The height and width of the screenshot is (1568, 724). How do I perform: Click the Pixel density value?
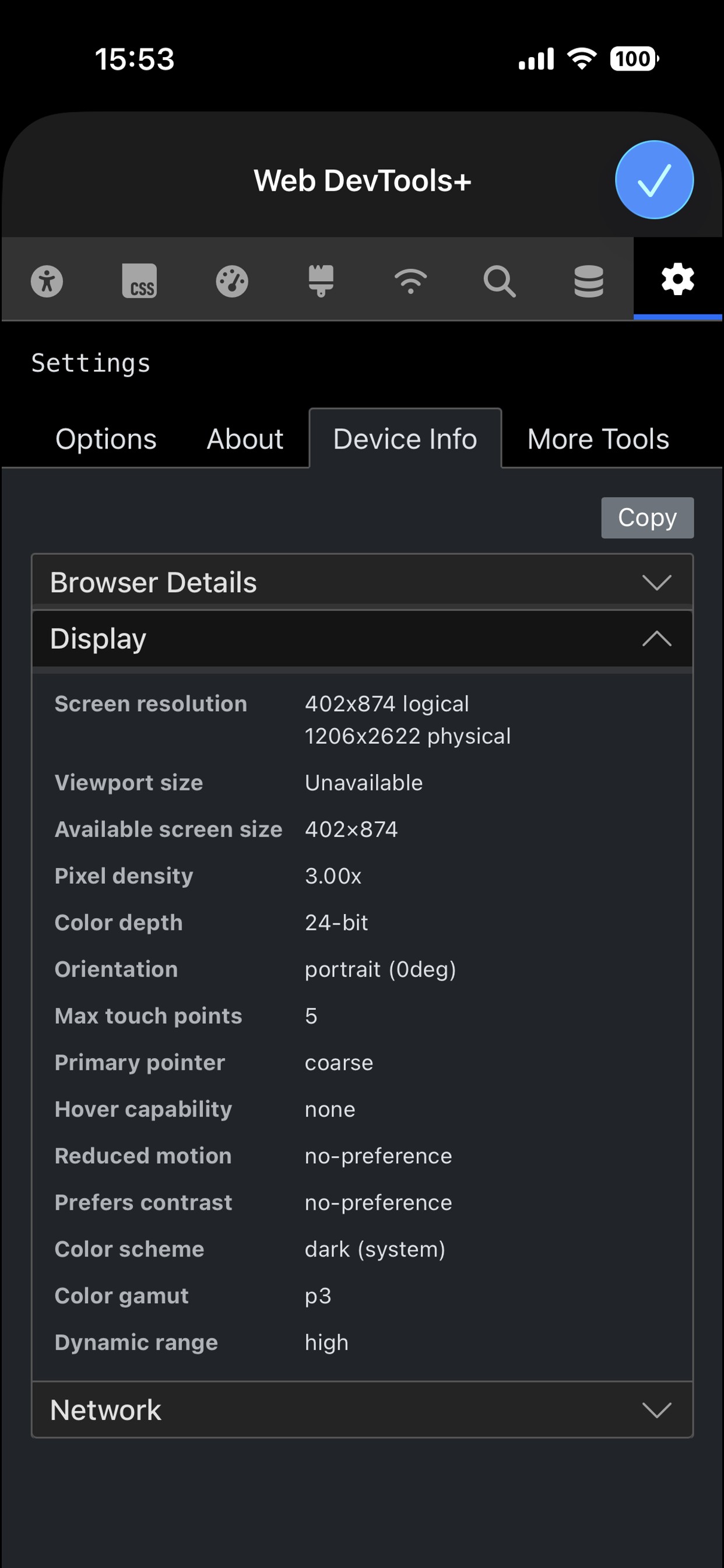tap(333, 876)
